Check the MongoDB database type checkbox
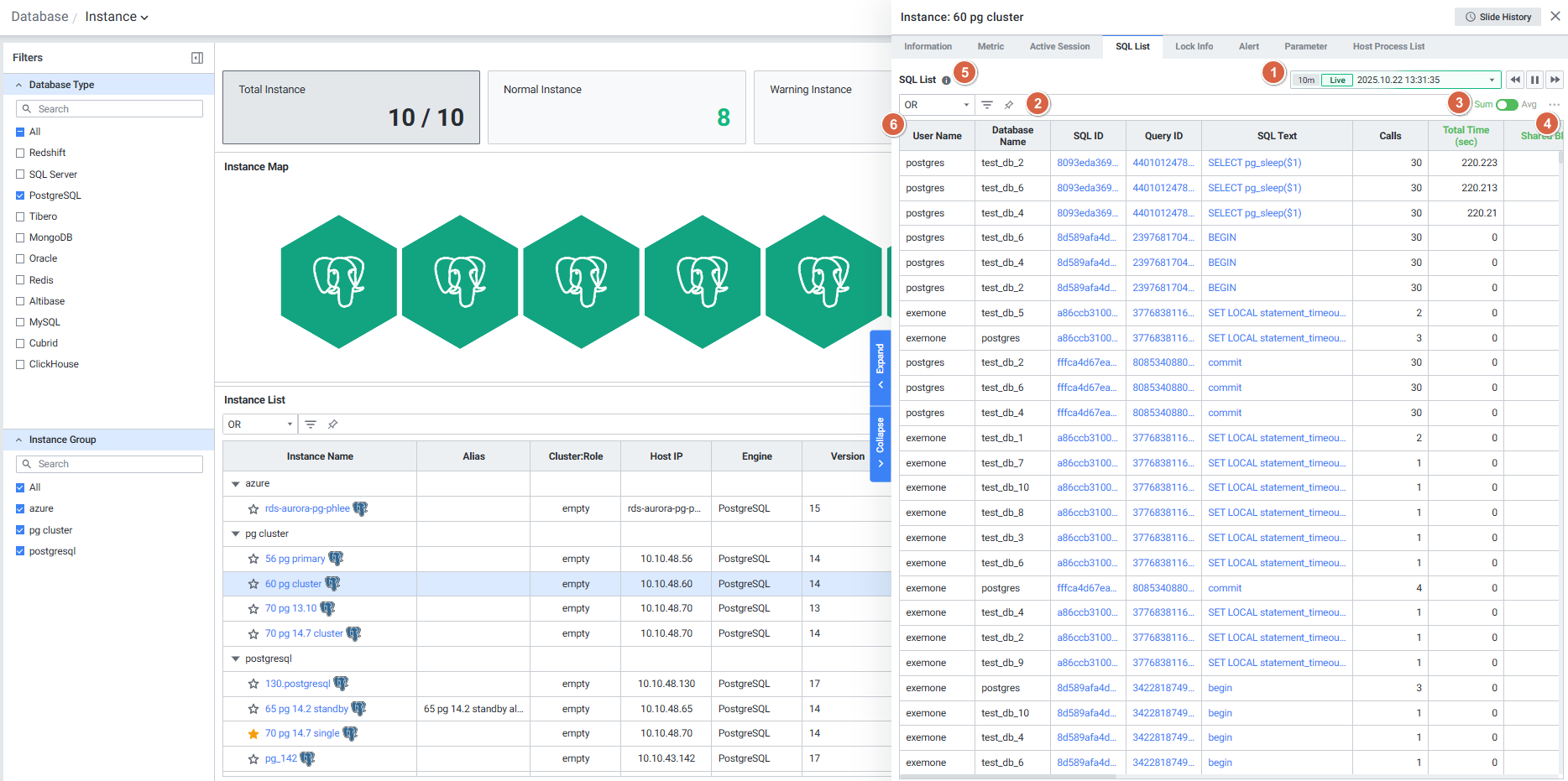1568x781 pixels. (20, 237)
